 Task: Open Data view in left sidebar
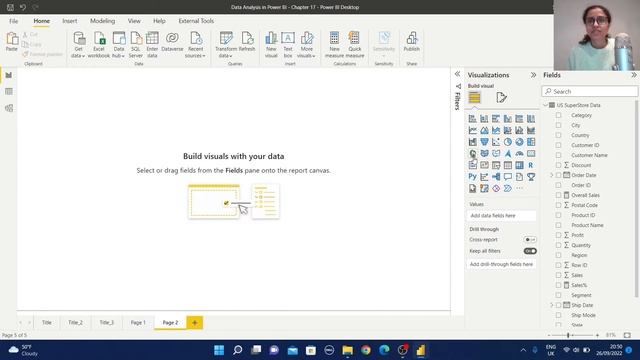click(x=9, y=91)
